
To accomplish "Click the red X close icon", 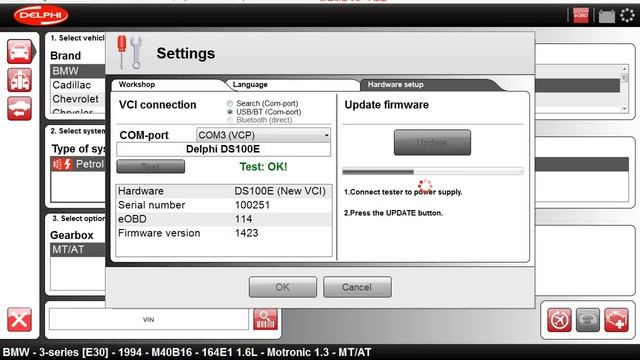I will [x=19, y=320].
